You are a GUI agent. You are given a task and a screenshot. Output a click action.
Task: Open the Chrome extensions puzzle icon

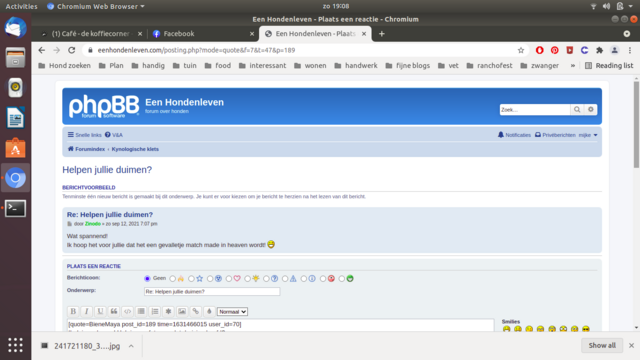[x=599, y=50]
